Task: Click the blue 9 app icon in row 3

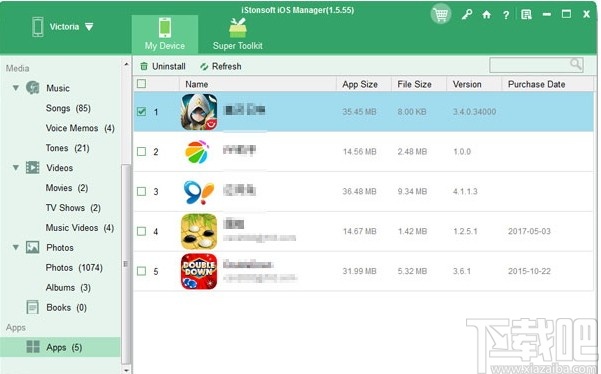Action: pos(199,192)
